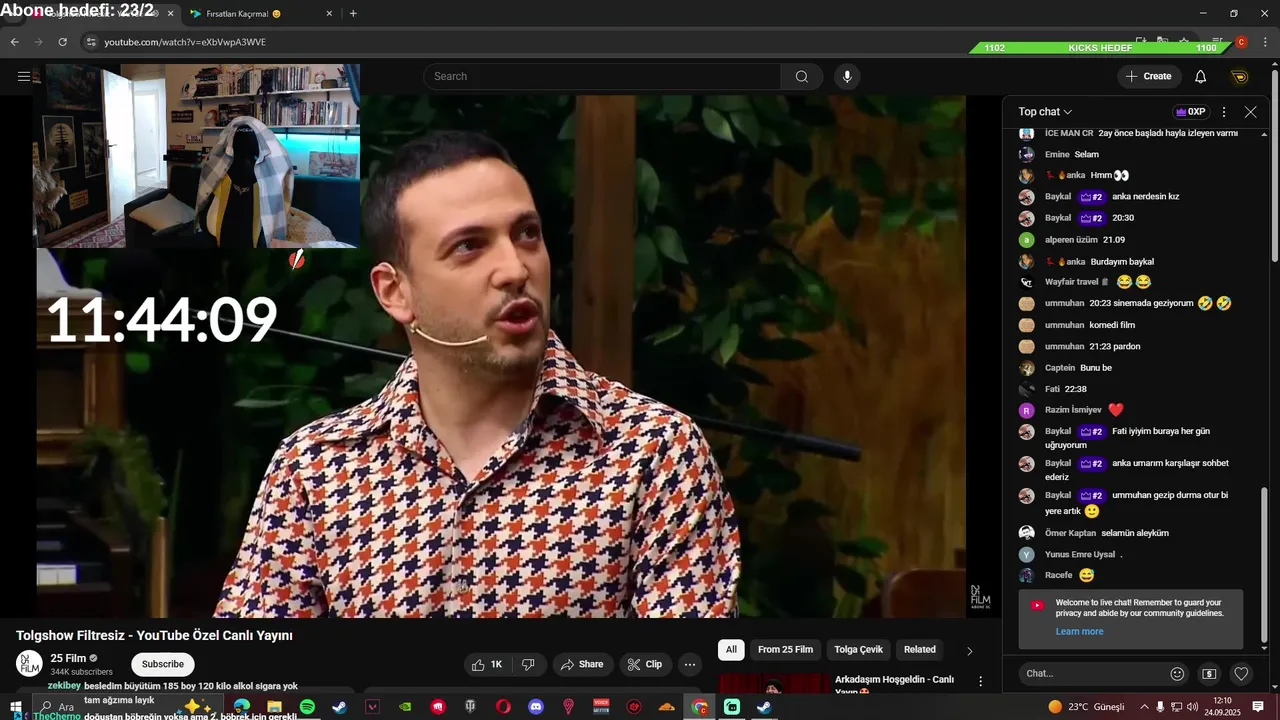Open Windows Start menu
This screenshot has width=1280, height=720.
[15, 707]
